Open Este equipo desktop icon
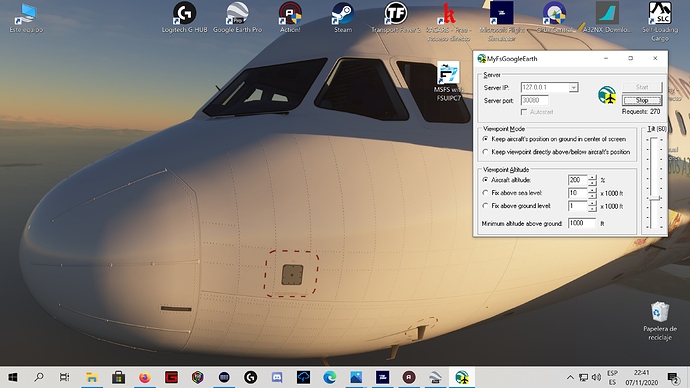The height and width of the screenshot is (388, 690). 26,18
